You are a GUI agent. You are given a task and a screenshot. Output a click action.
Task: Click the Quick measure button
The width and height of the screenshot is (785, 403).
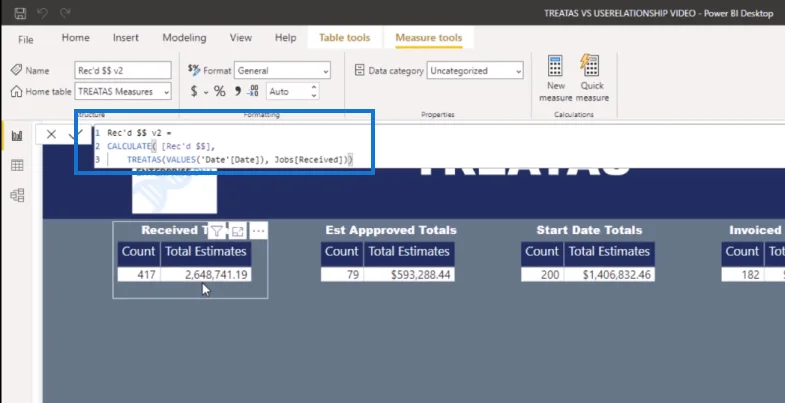(592, 78)
